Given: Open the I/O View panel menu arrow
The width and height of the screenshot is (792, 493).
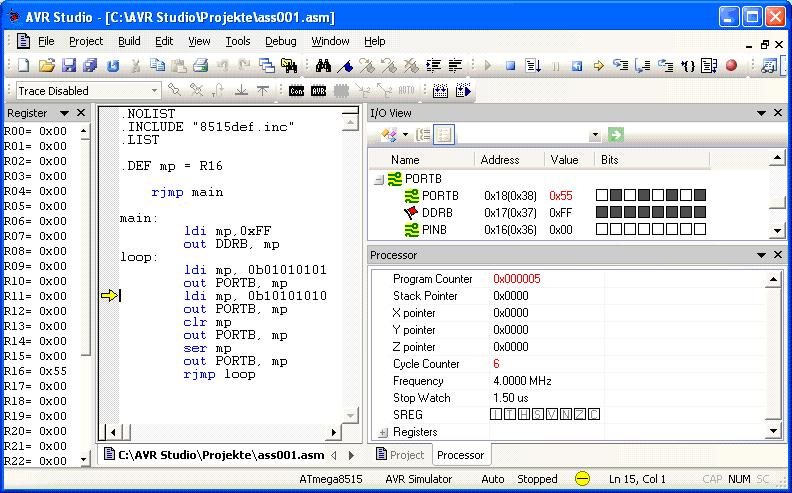Looking at the screenshot, I should (761, 113).
